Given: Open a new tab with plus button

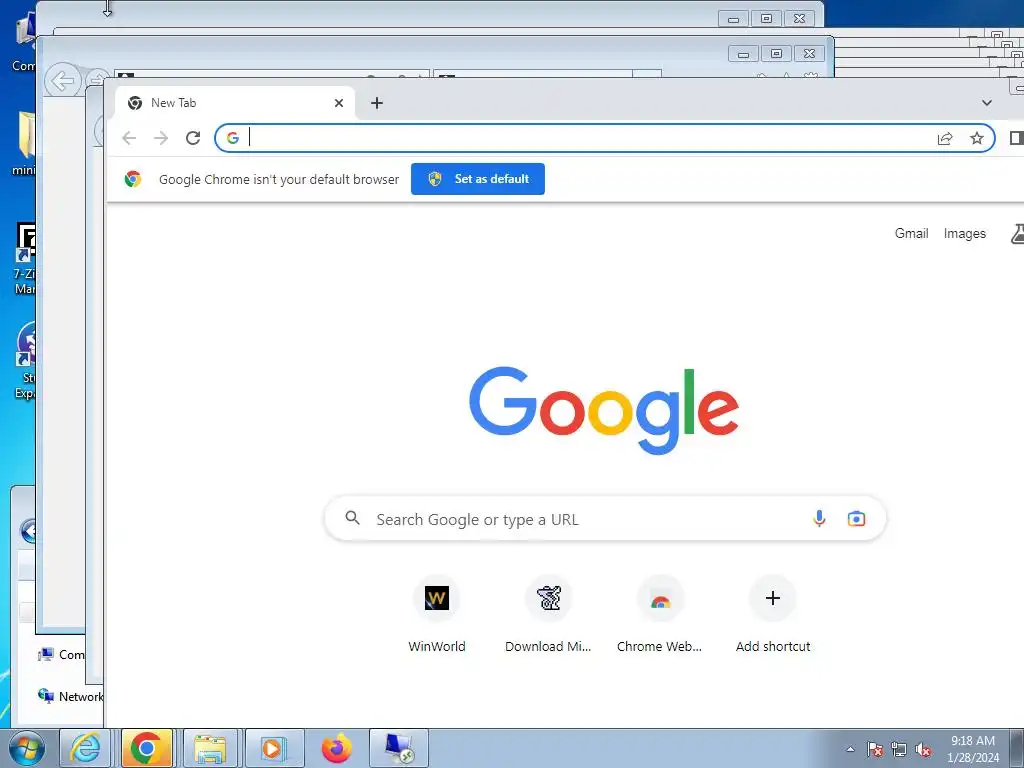Looking at the screenshot, I should click(x=377, y=103).
